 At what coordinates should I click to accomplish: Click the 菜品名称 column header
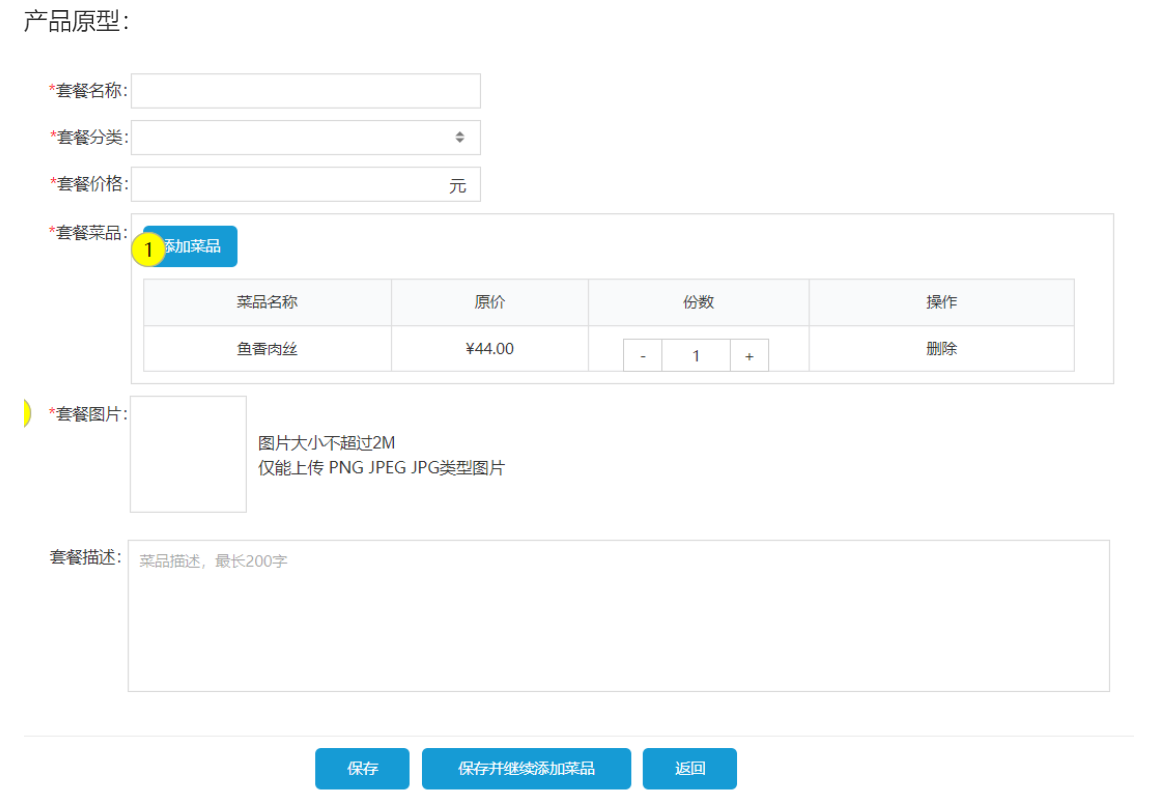[267, 302]
